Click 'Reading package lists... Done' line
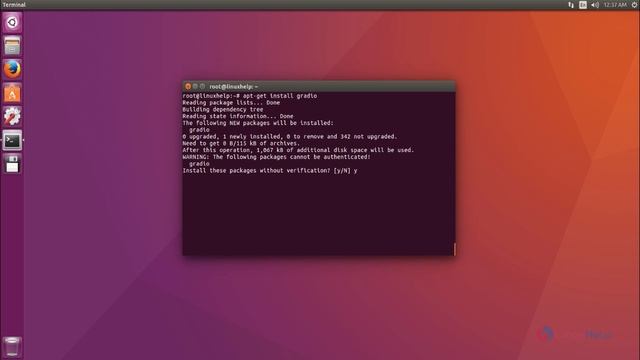The image size is (640, 360). tap(231, 103)
